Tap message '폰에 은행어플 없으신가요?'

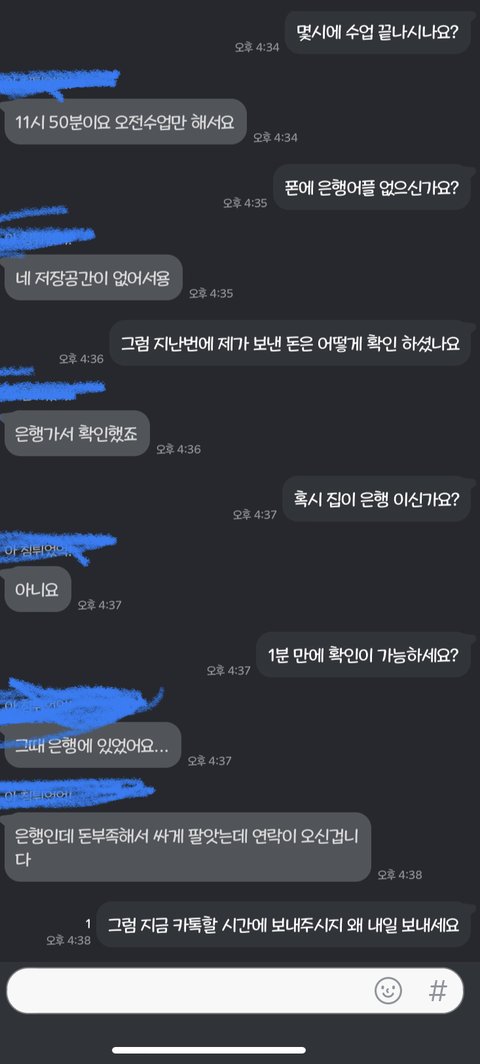tap(373, 188)
